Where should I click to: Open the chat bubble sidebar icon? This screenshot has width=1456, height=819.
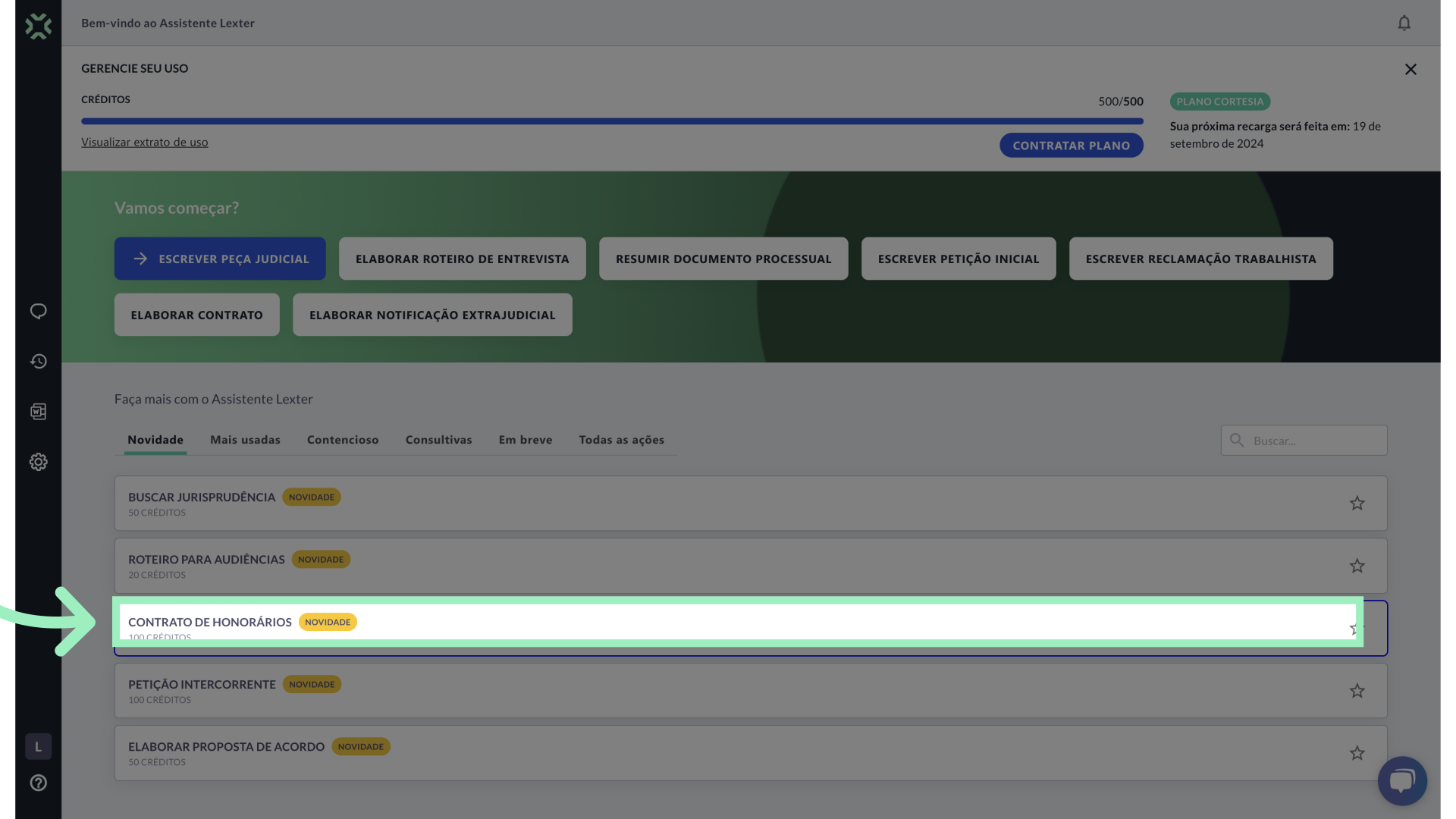coord(38,312)
